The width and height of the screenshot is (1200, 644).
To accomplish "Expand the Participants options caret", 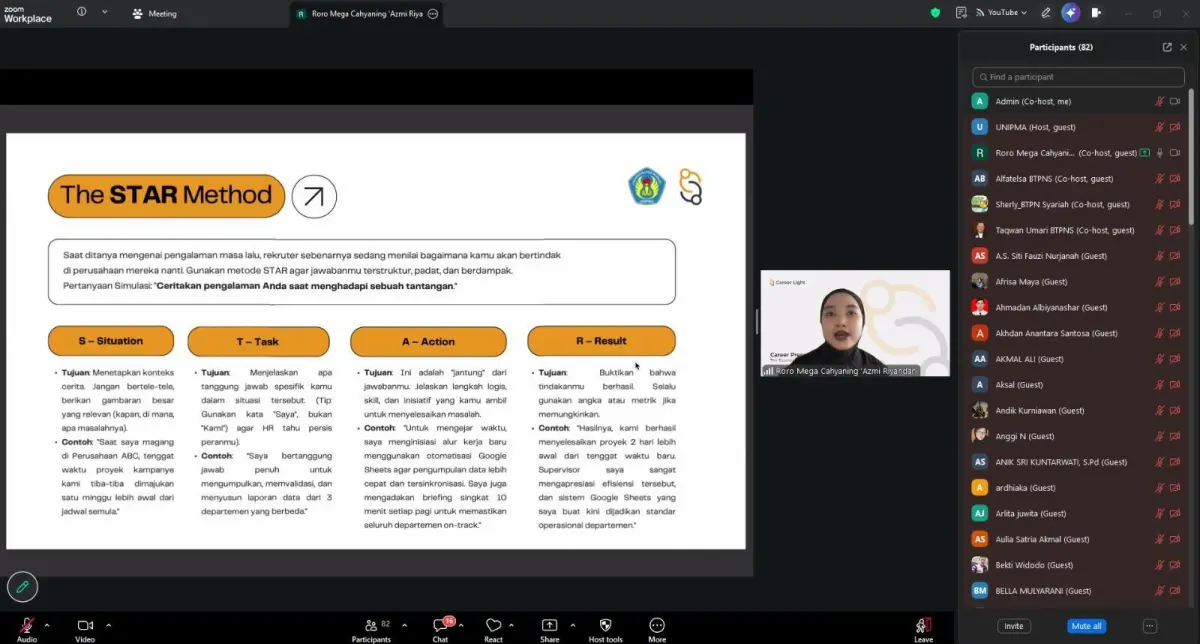I will tap(405, 625).
